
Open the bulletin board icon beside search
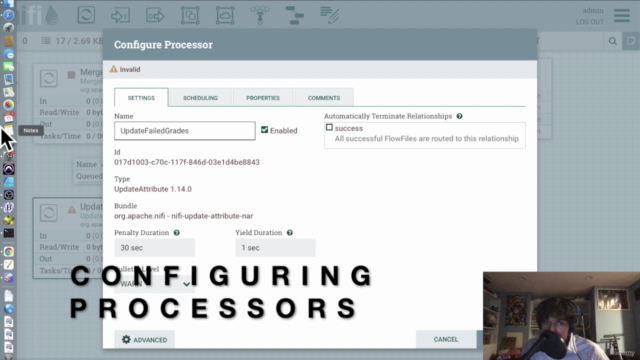[631, 41]
